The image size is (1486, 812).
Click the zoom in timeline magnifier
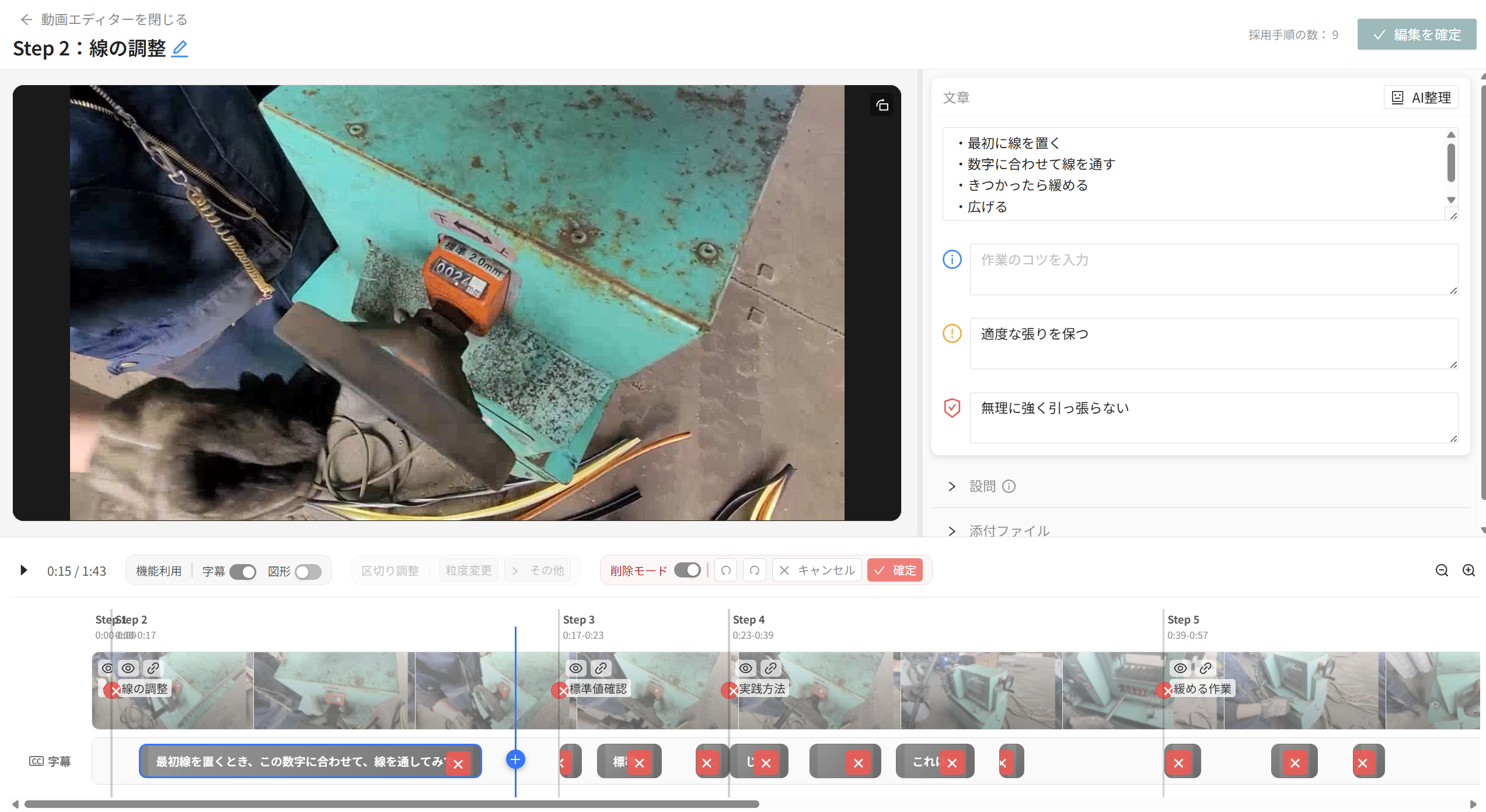(1468, 570)
